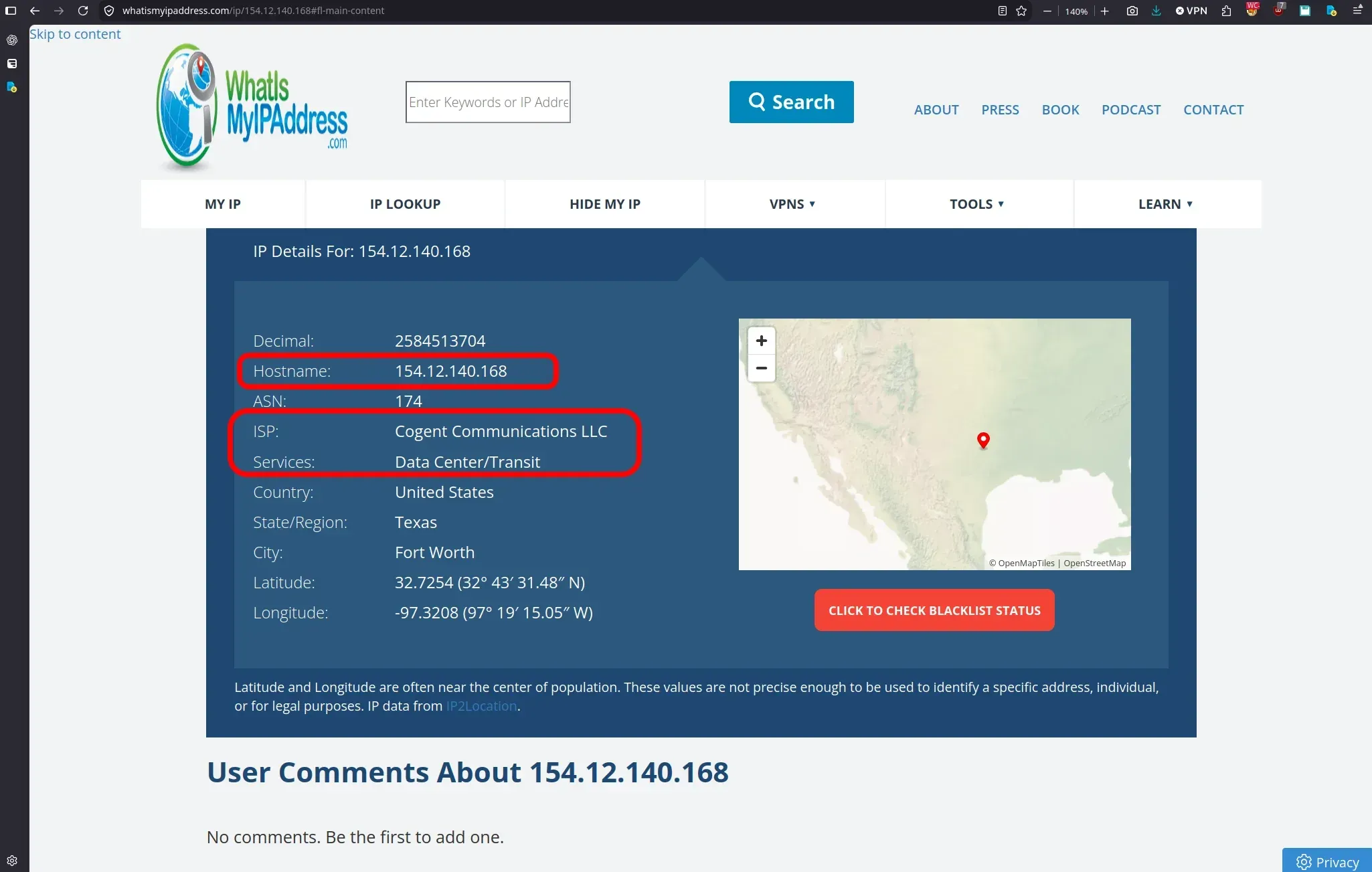Viewport: 1372px width, 872px height.
Task: Toggle the browser sidebar panel button
Action: pyautogui.click(x=11, y=11)
